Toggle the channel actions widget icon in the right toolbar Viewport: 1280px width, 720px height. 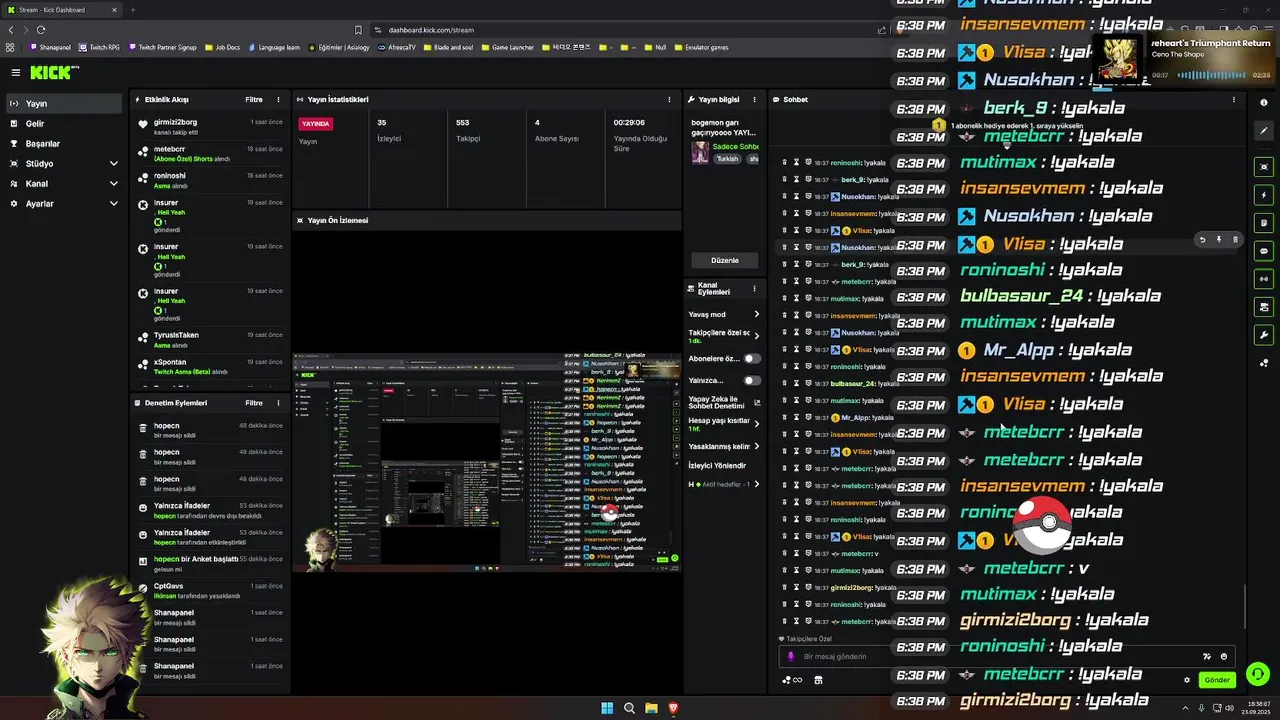pos(1264,307)
